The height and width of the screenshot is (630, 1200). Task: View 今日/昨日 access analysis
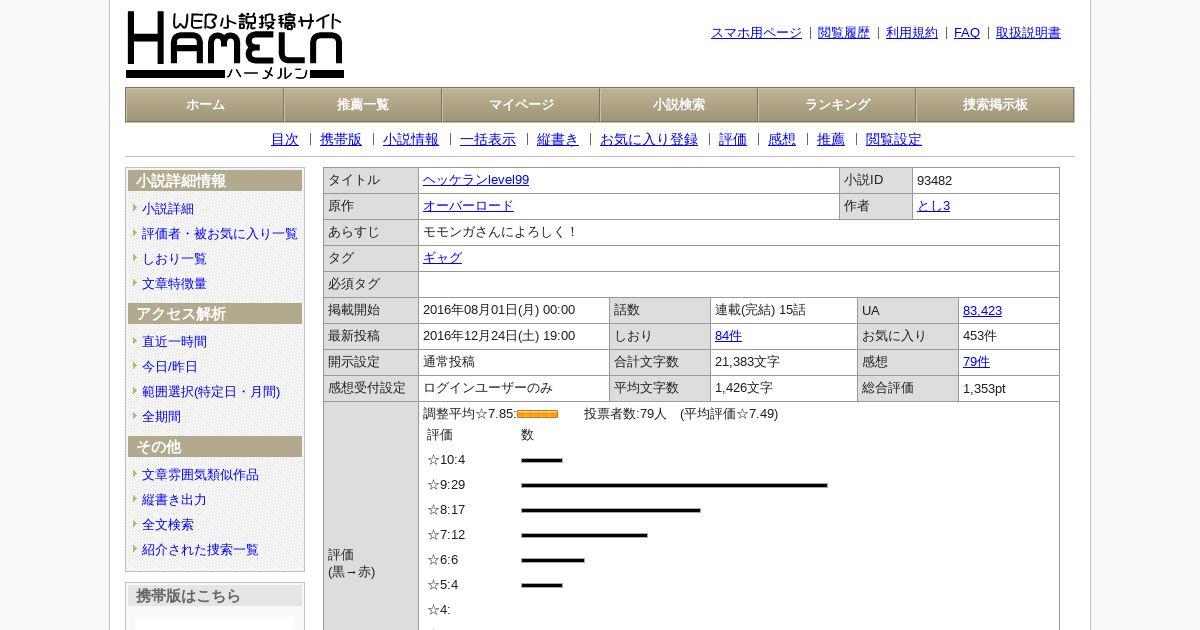(170, 367)
